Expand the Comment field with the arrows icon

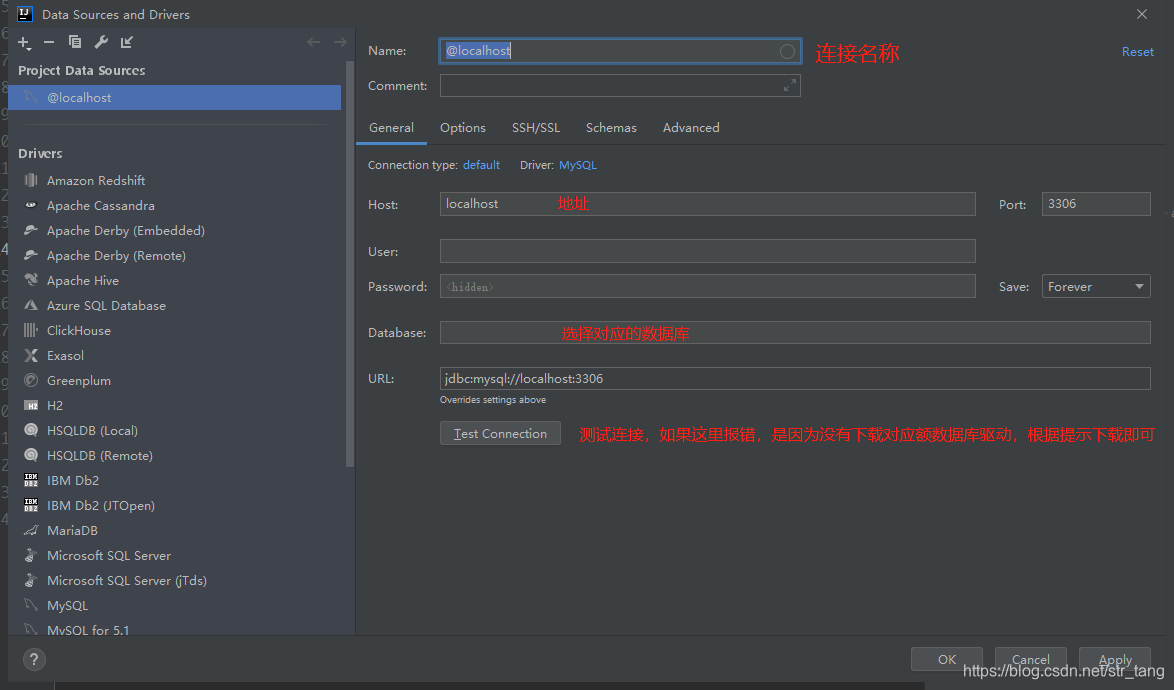tap(789, 86)
